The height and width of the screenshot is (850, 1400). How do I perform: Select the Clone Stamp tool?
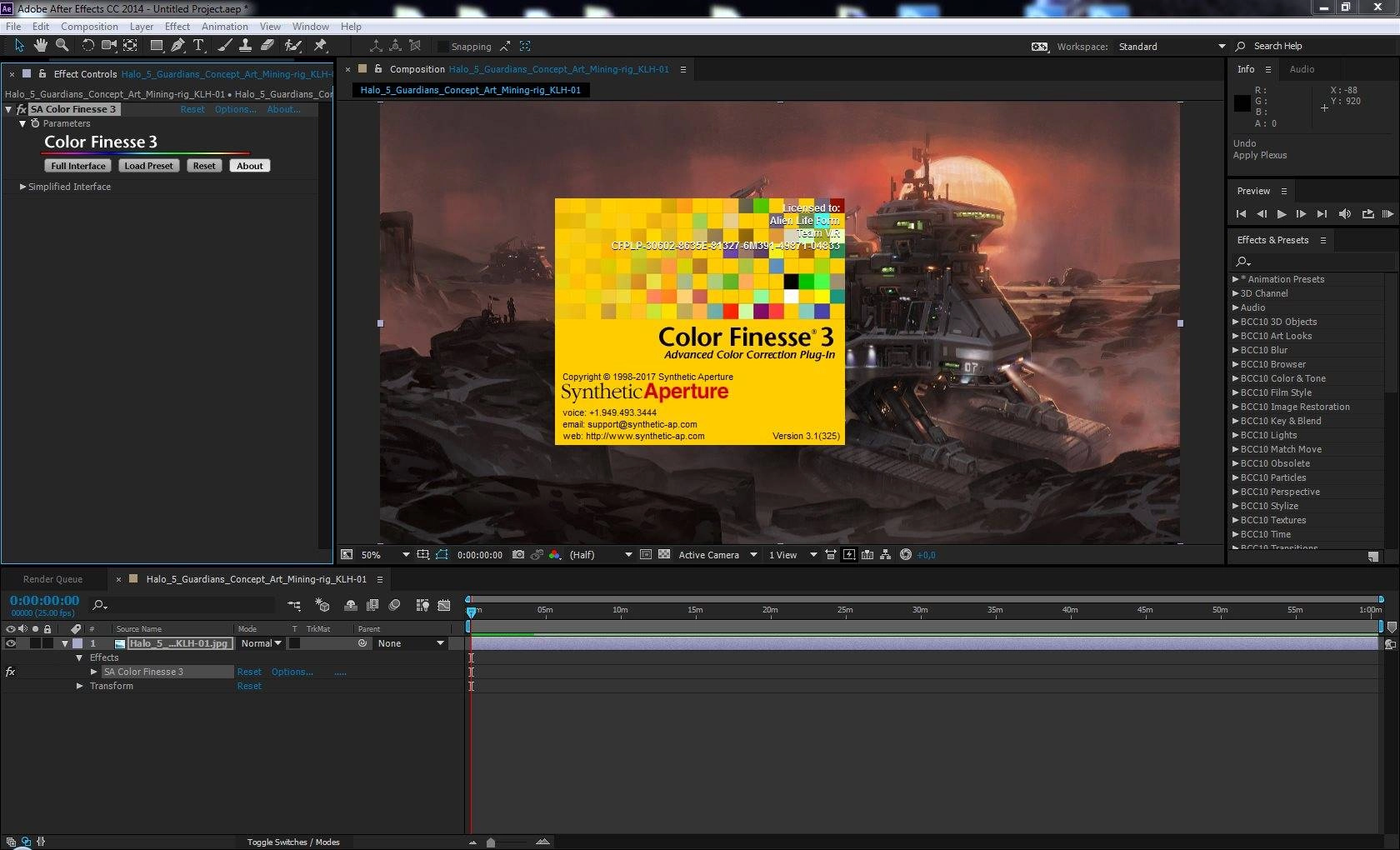245,46
